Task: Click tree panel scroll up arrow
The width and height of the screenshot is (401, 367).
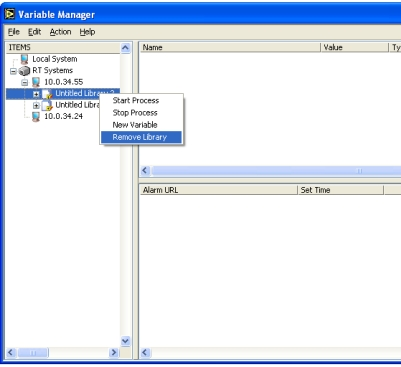Action: [x=125, y=48]
